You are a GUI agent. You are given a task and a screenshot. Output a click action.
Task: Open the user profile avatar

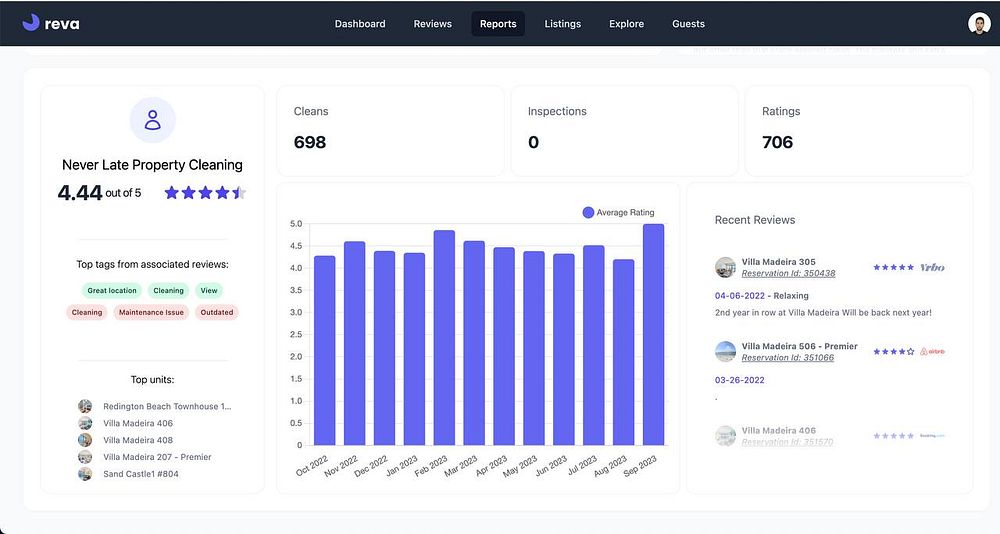[979, 24]
